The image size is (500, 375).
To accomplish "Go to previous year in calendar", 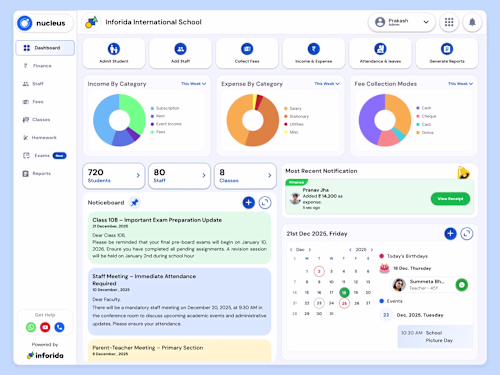I will [350, 249].
